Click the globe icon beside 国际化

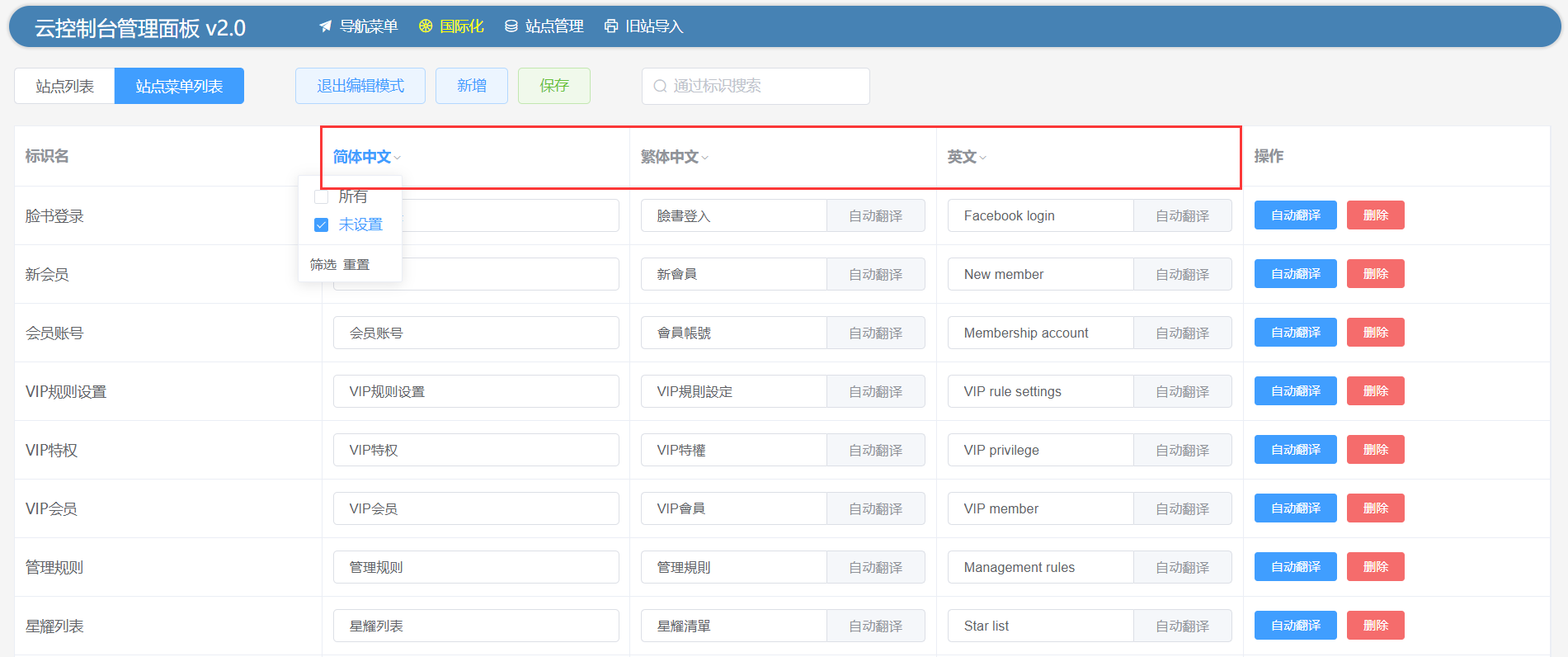pos(426,26)
